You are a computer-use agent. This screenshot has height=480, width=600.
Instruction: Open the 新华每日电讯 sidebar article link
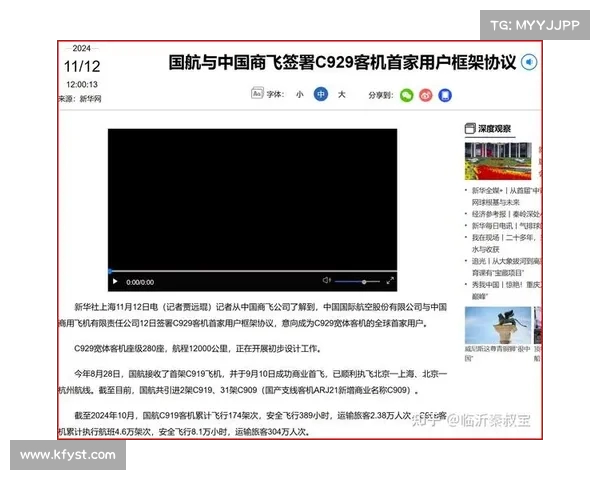click(506, 226)
